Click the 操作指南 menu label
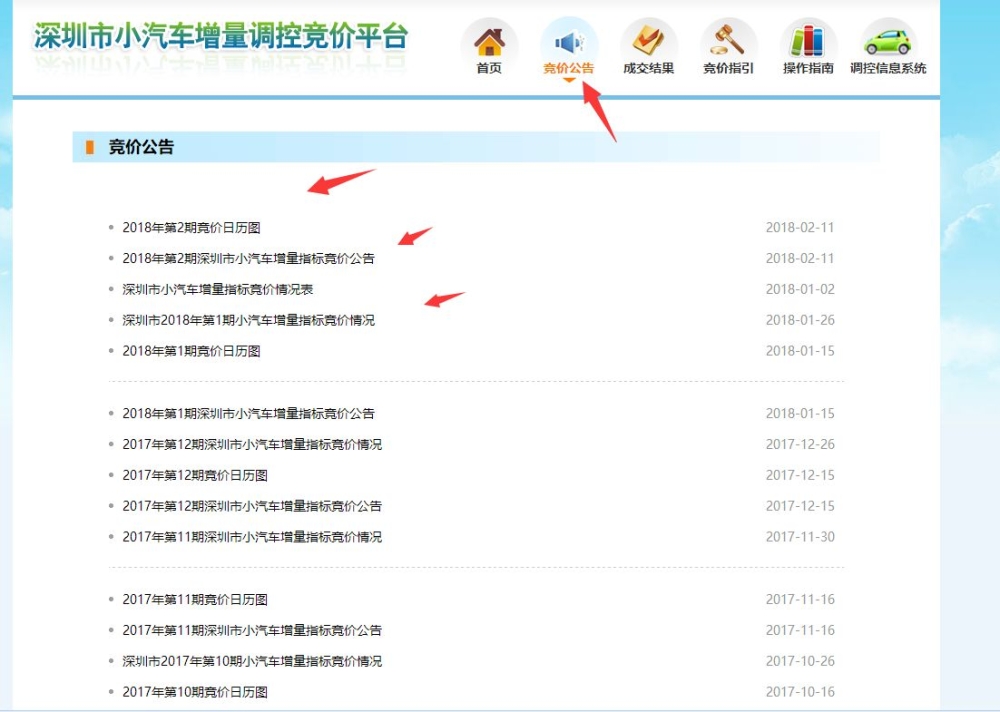 click(x=808, y=68)
